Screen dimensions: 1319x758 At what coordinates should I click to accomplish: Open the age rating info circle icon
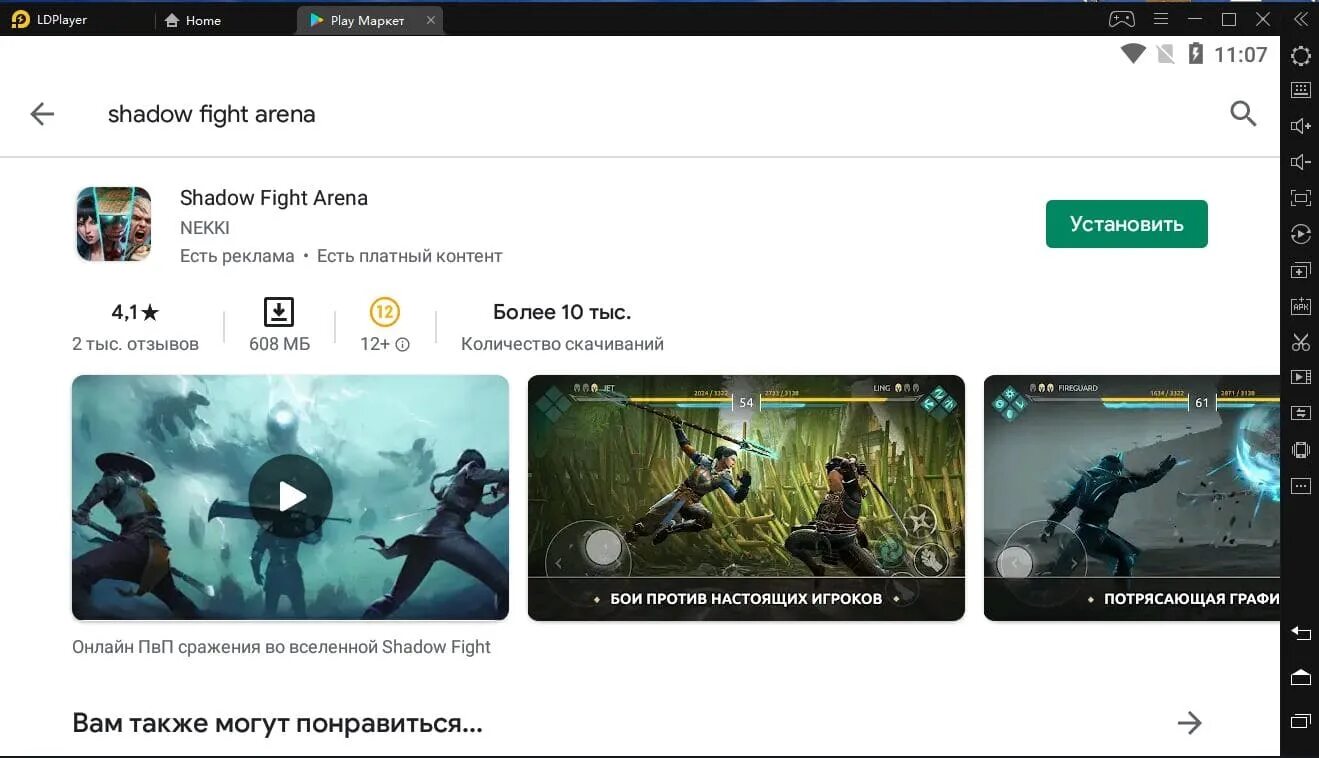[x=402, y=344]
